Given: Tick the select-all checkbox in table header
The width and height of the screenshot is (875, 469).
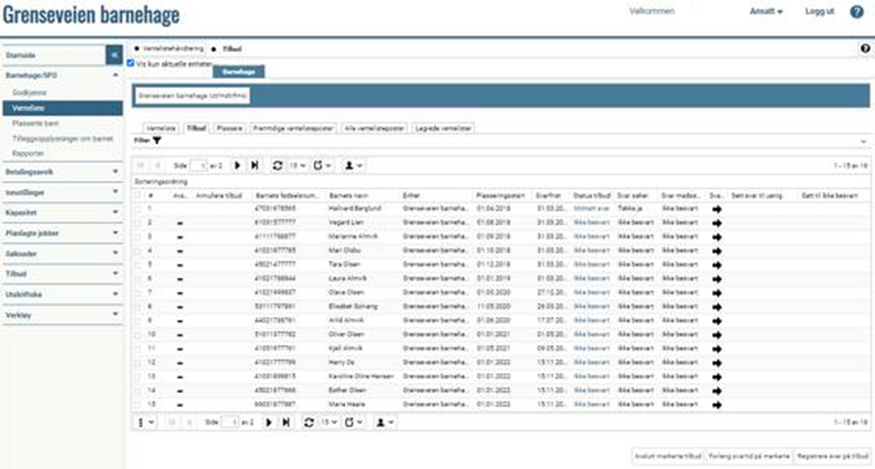Looking at the screenshot, I should pos(139,197).
